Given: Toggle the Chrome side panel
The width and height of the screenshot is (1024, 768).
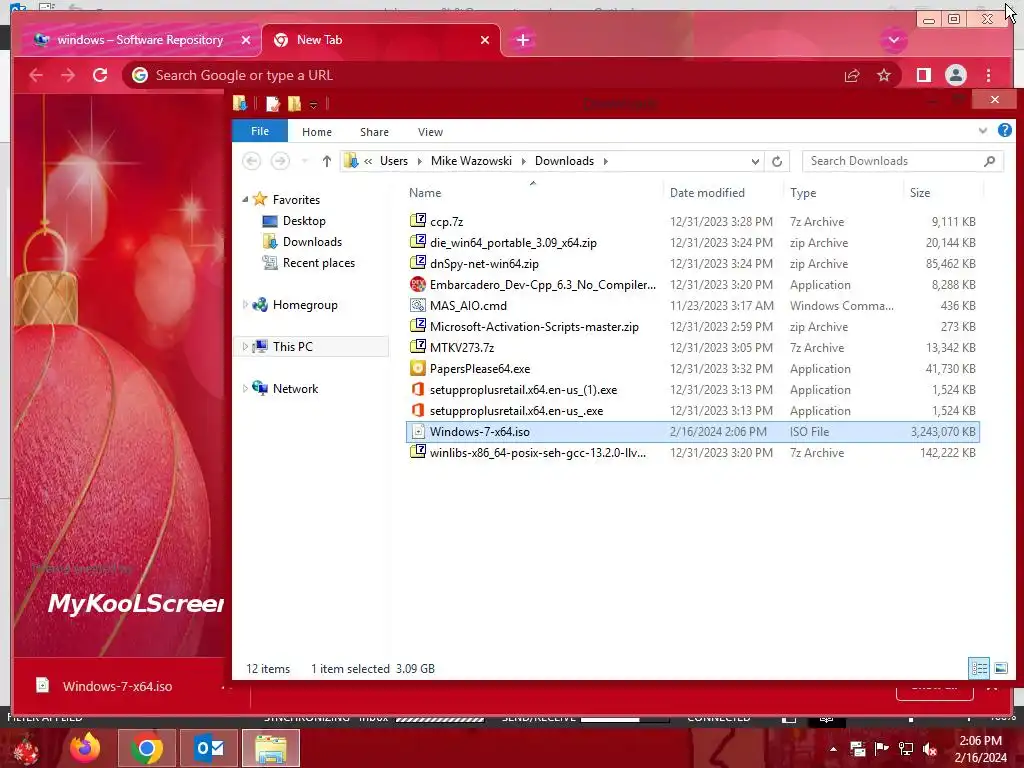Looking at the screenshot, I should tap(923, 75).
